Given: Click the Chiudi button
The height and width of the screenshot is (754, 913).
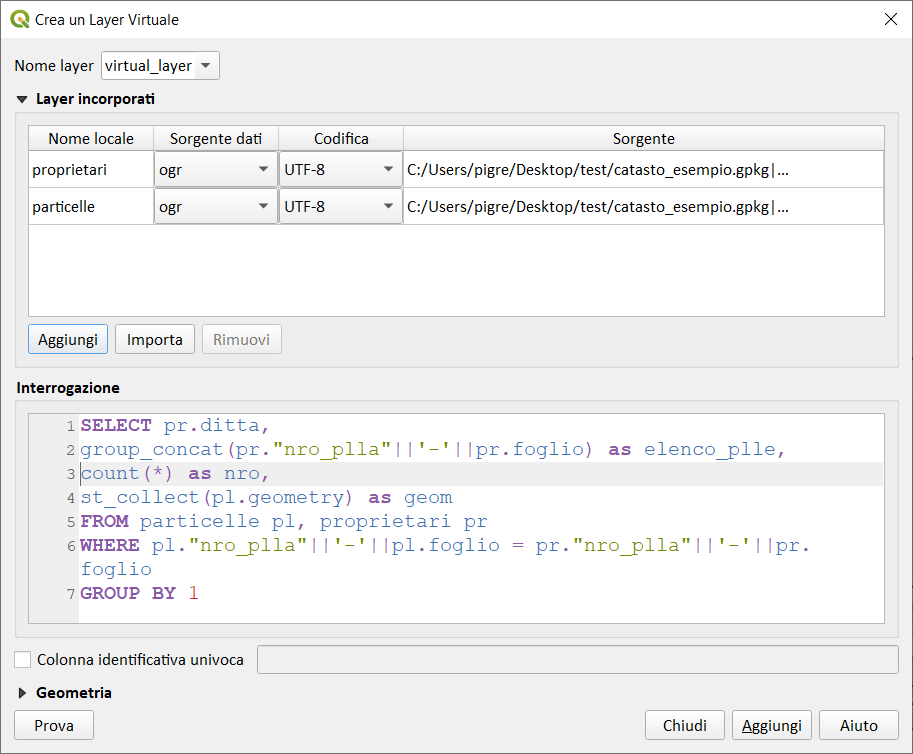Looking at the screenshot, I should (x=685, y=725).
